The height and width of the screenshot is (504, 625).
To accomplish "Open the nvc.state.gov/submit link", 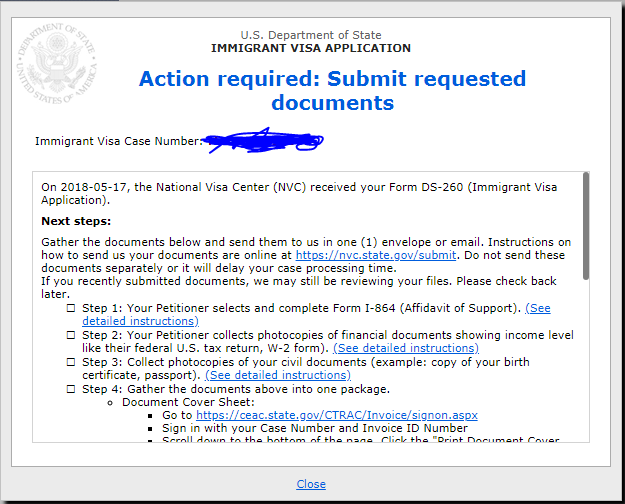I will tap(375, 255).
